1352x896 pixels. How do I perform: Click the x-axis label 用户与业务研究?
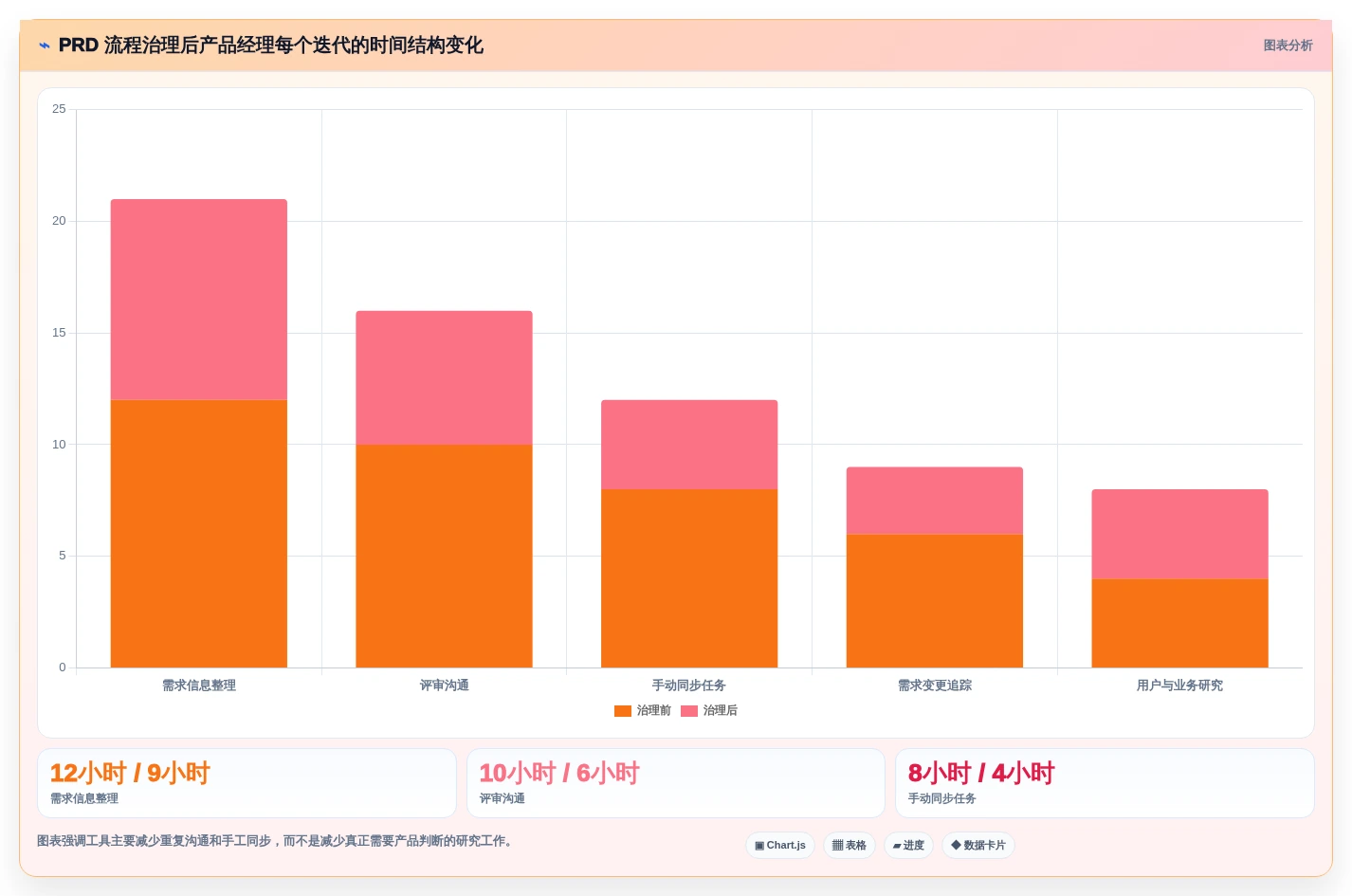1179,686
